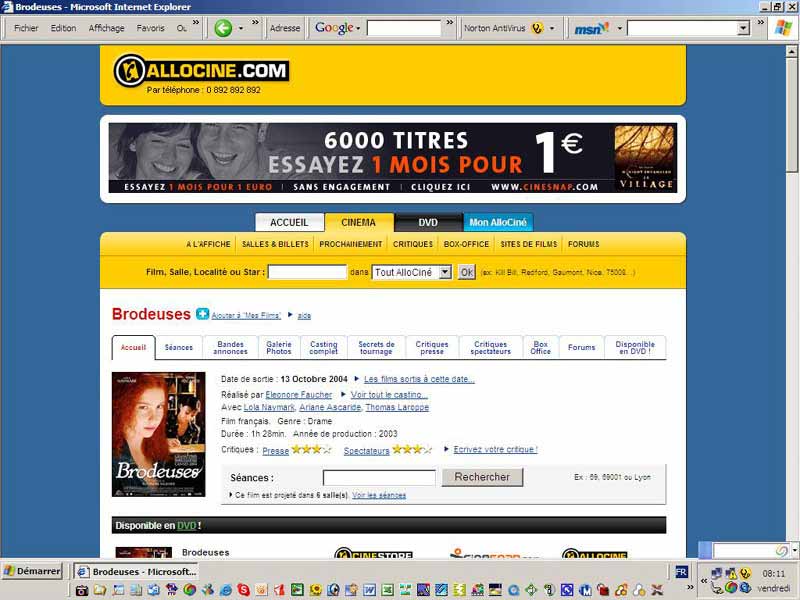The height and width of the screenshot is (600, 800).
Task: Click the Windows flag logo at top right
Action: (x=784, y=28)
